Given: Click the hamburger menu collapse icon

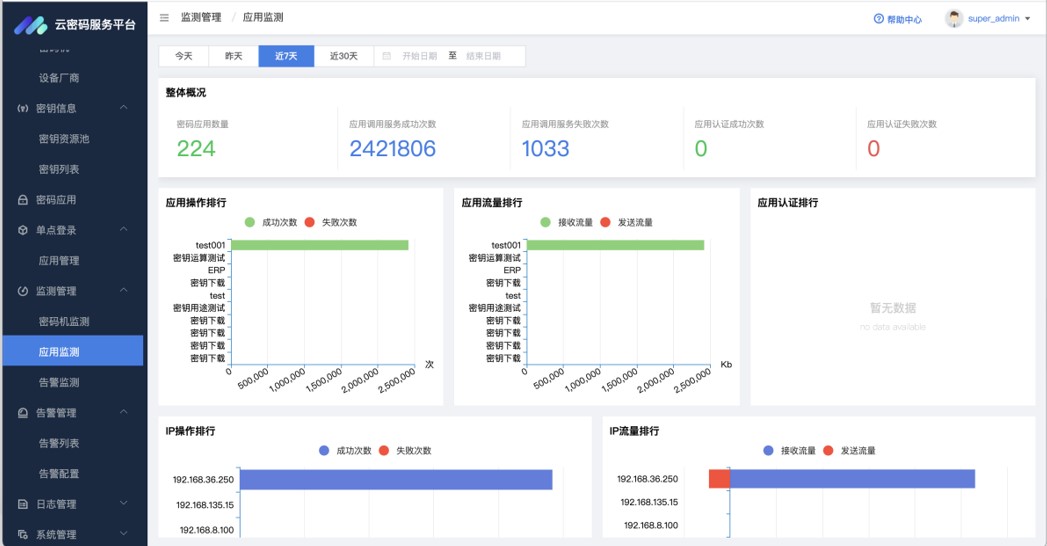Looking at the screenshot, I should 164,18.
